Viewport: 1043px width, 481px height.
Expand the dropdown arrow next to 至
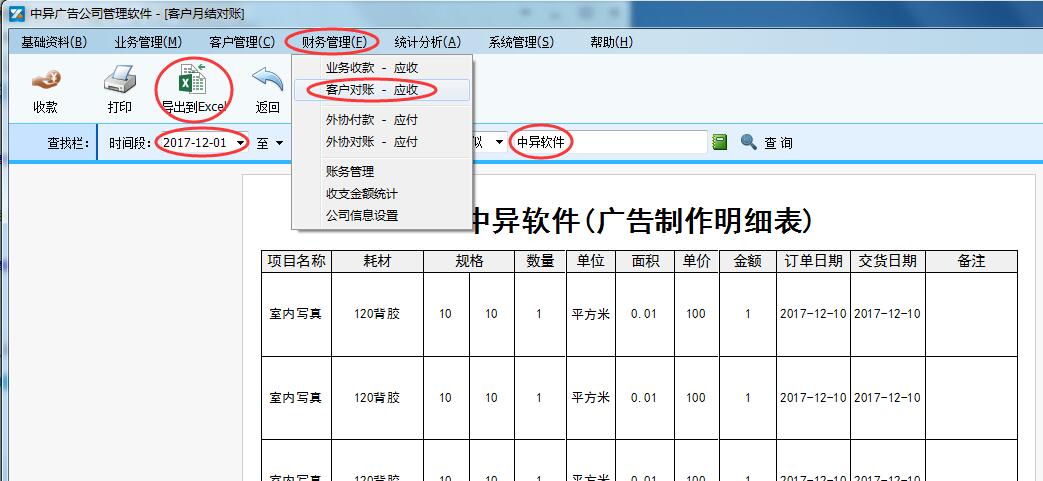coord(279,142)
